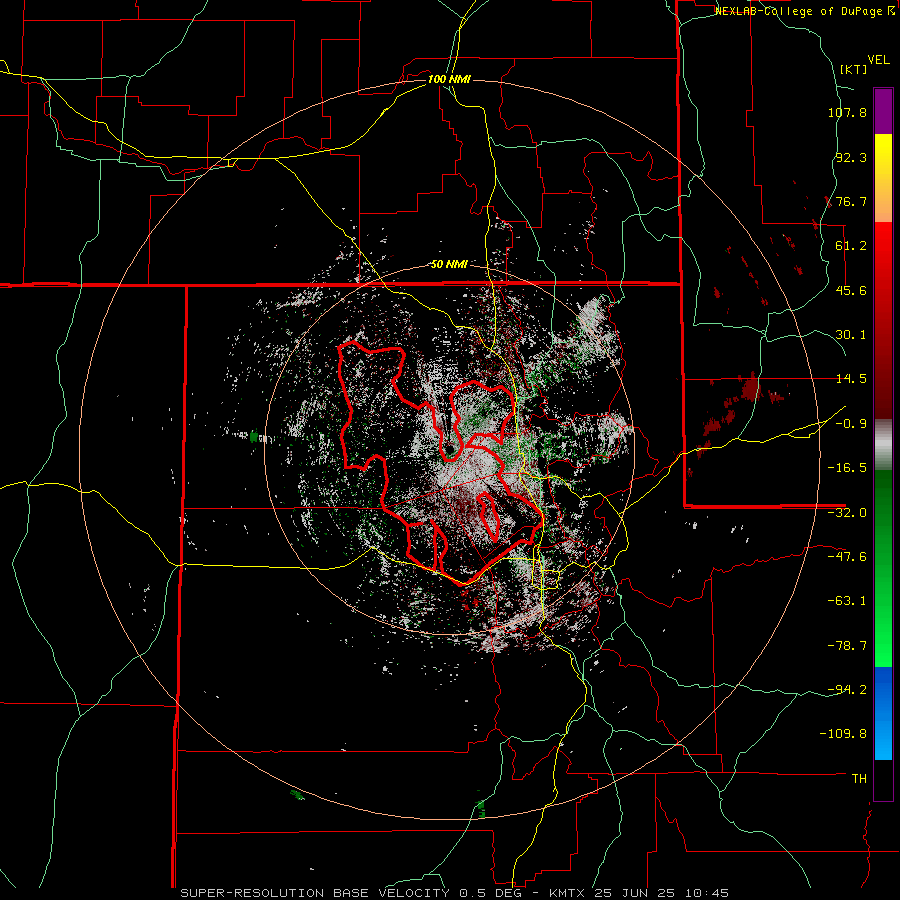Click the VEL legend title
Viewport: 900px width, 900px height.
point(878,60)
